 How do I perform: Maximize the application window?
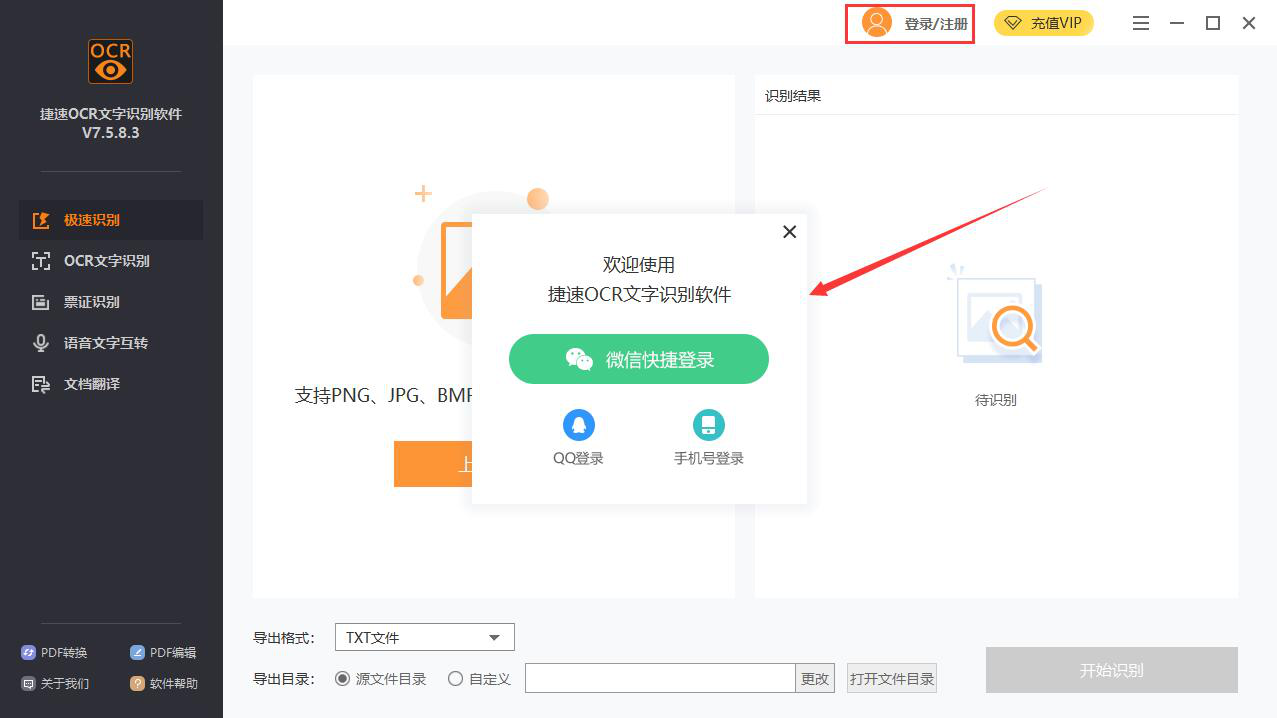(1213, 23)
